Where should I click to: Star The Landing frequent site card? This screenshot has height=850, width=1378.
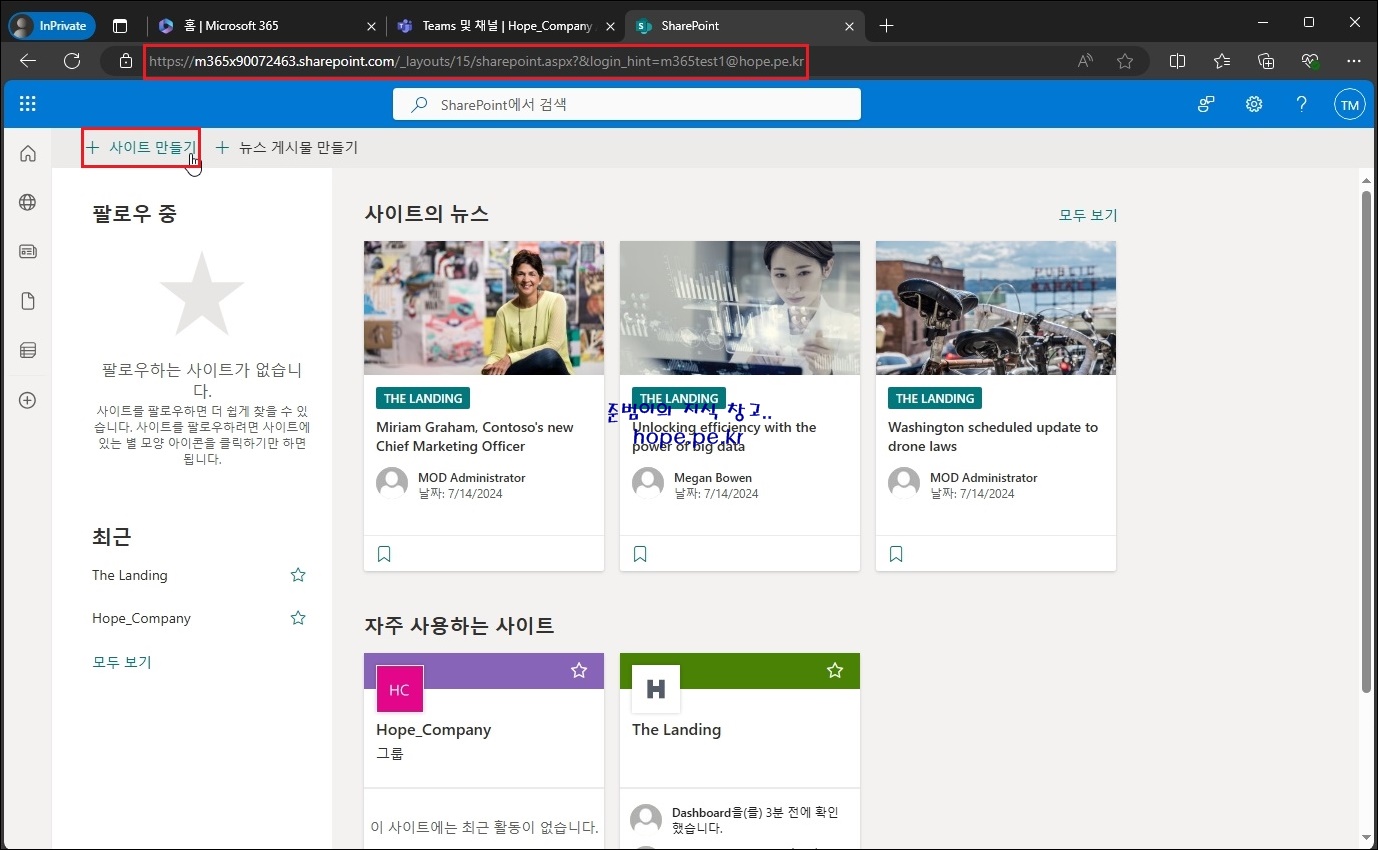[835, 670]
